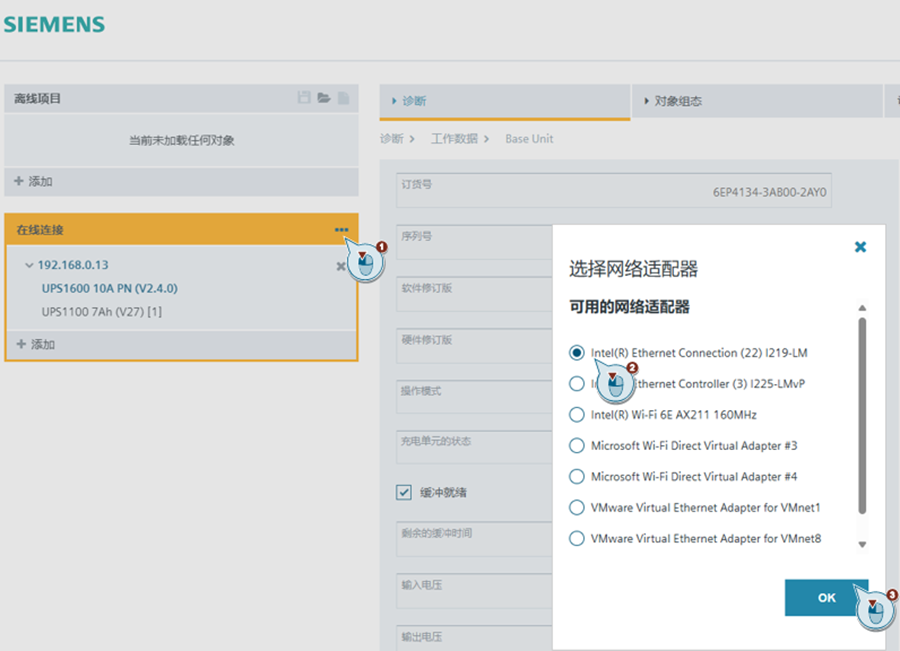Open the three-dots menu in 在线连接
900x651 pixels.
342,230
